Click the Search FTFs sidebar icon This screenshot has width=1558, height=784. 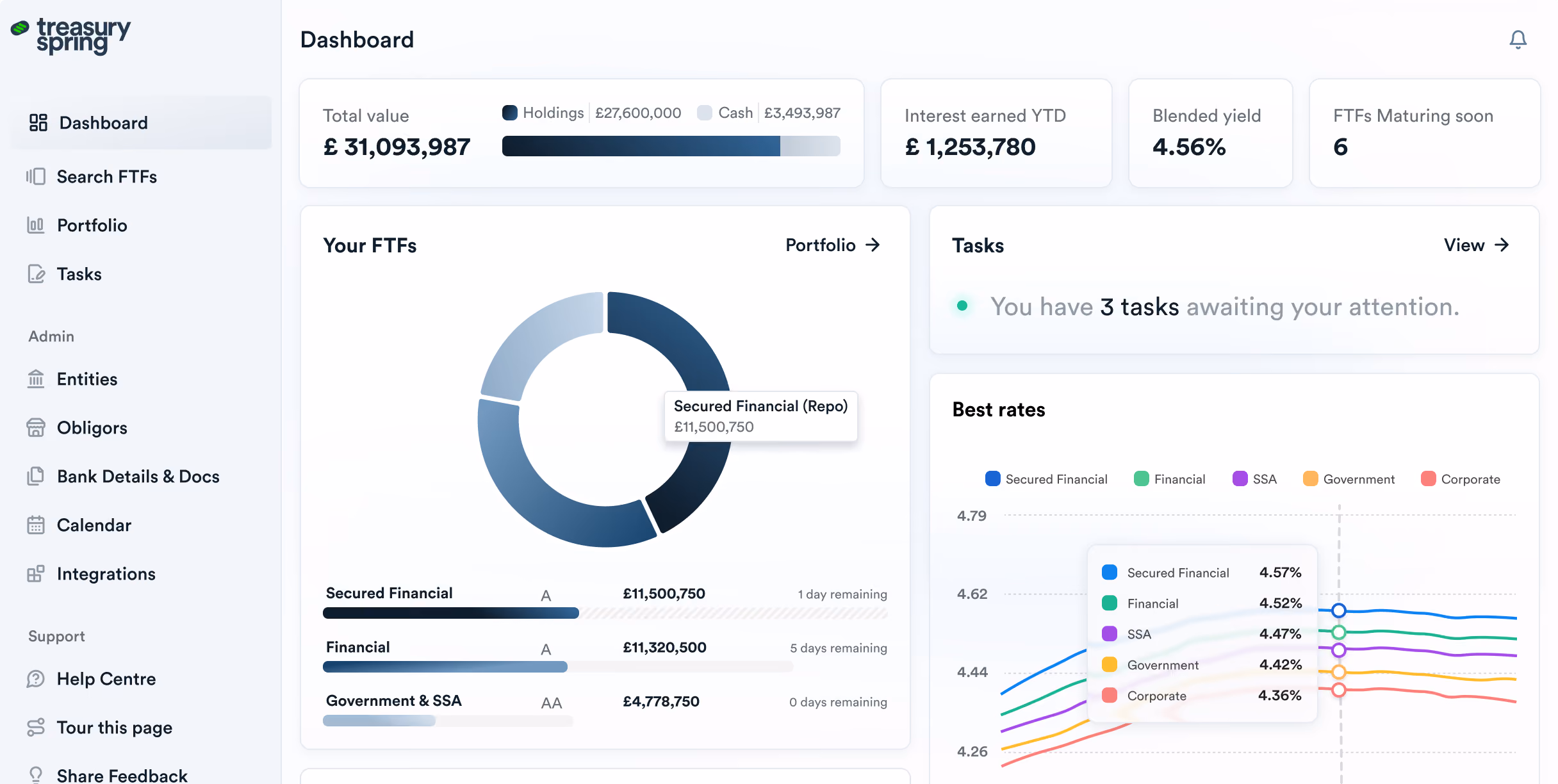point(36,176)
